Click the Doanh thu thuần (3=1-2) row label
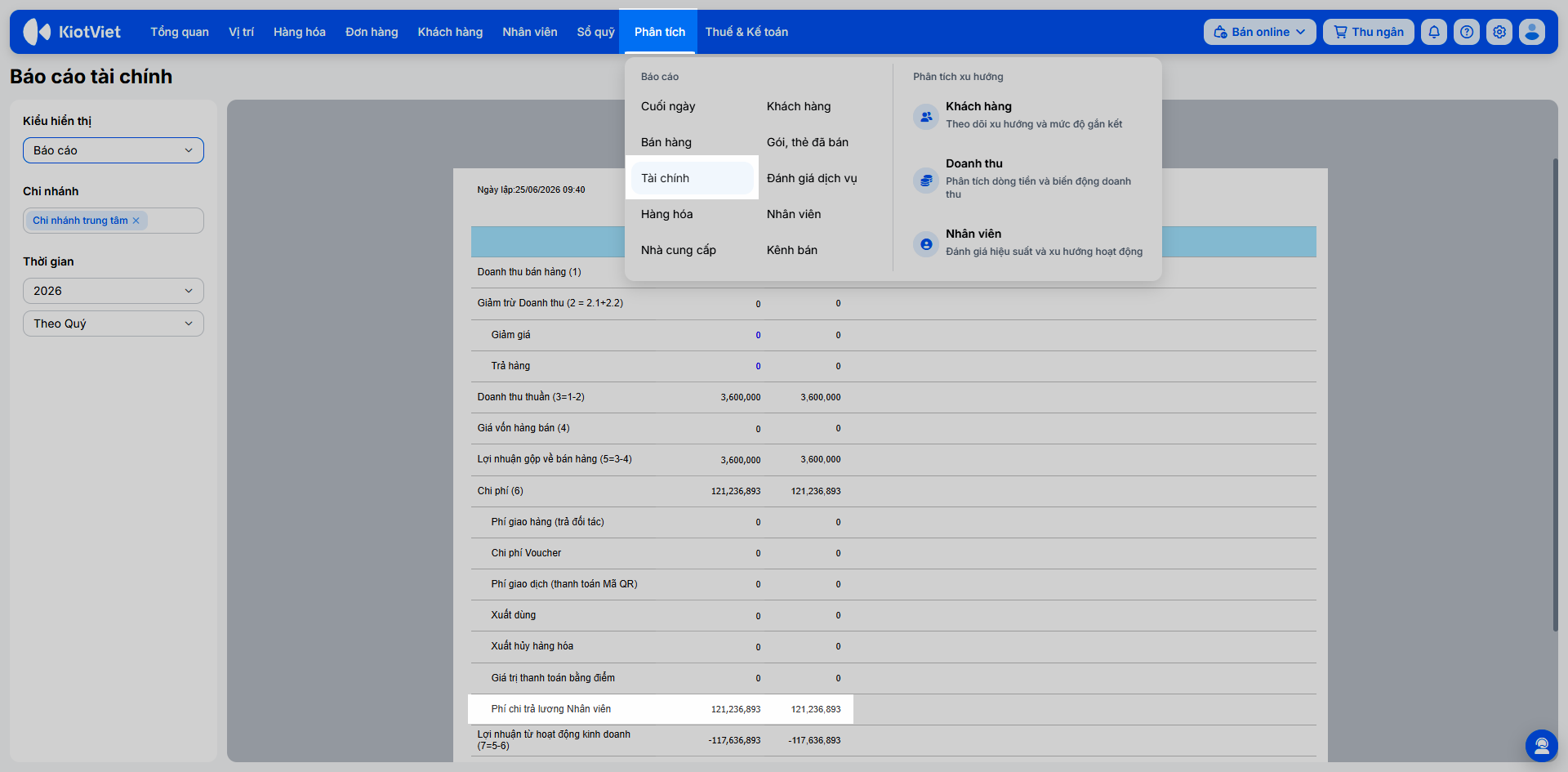Screen dimensions: 1568x772 coord(531,397)
